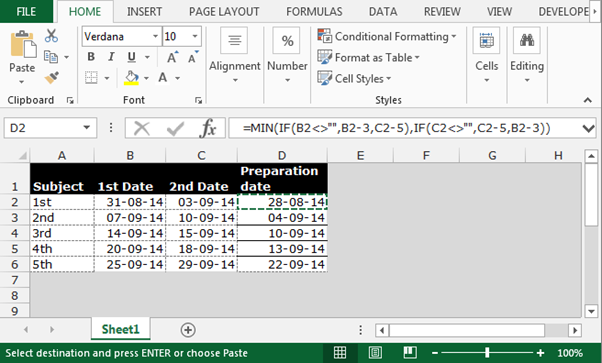The width and height of the screenshot is (602, 363).
Task: Increase font size with larger A
Action: tap(173, 57)
